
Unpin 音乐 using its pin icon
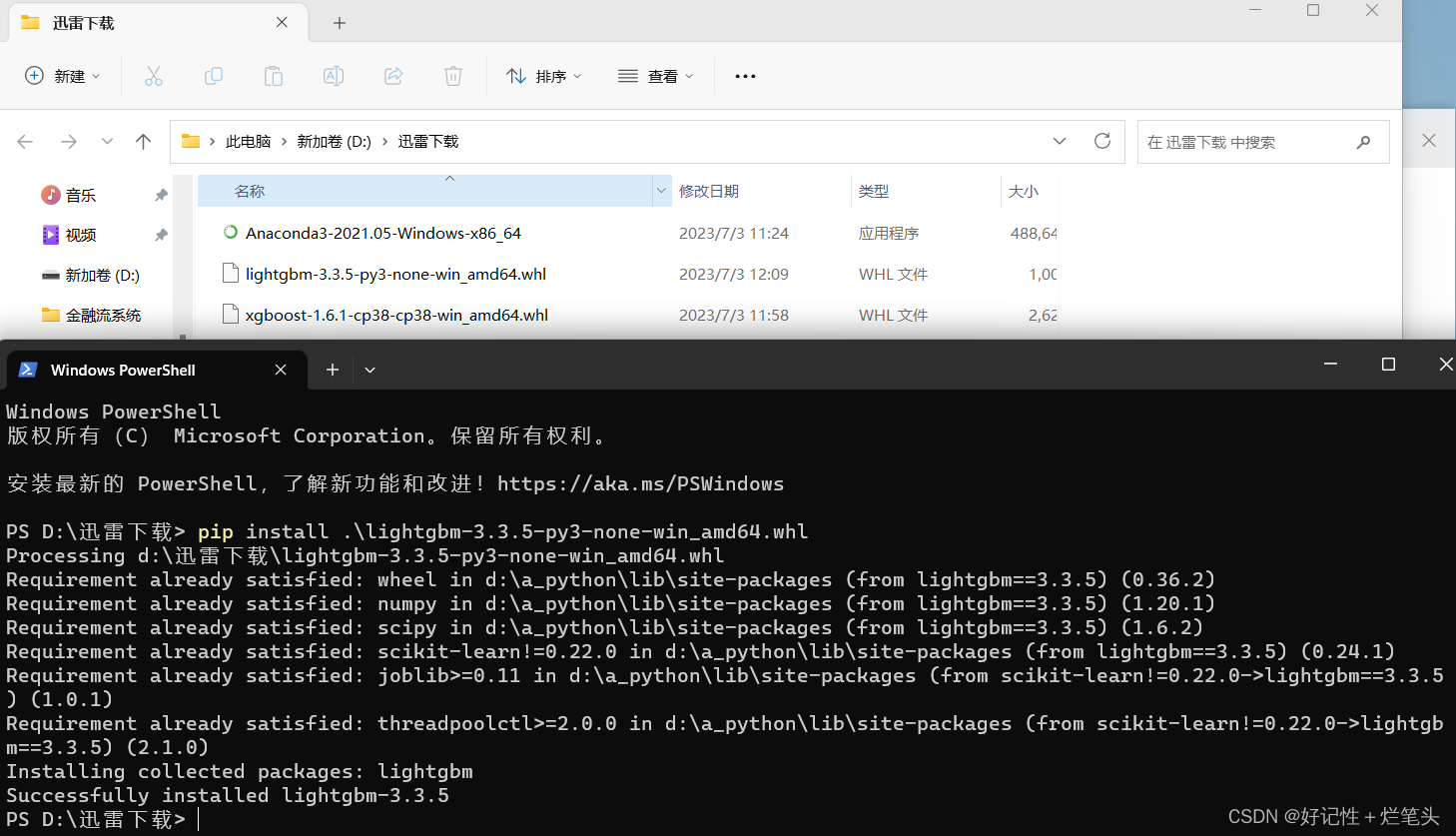click(161, 195)
